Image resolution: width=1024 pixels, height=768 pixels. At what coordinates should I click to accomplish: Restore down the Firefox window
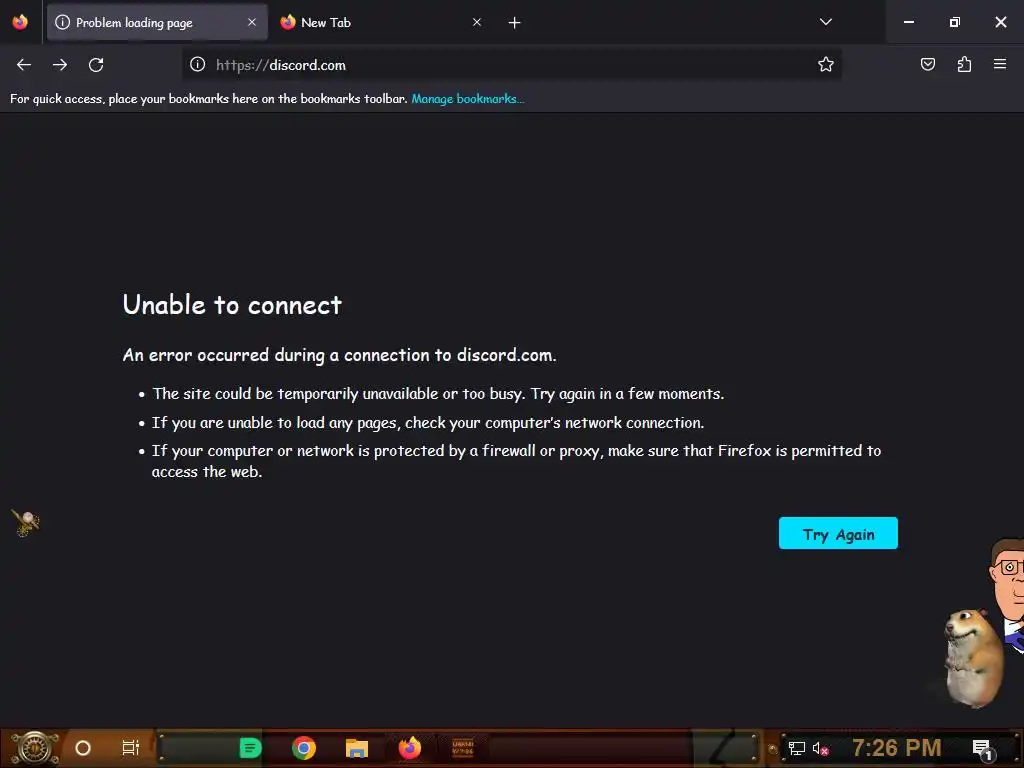954,22
